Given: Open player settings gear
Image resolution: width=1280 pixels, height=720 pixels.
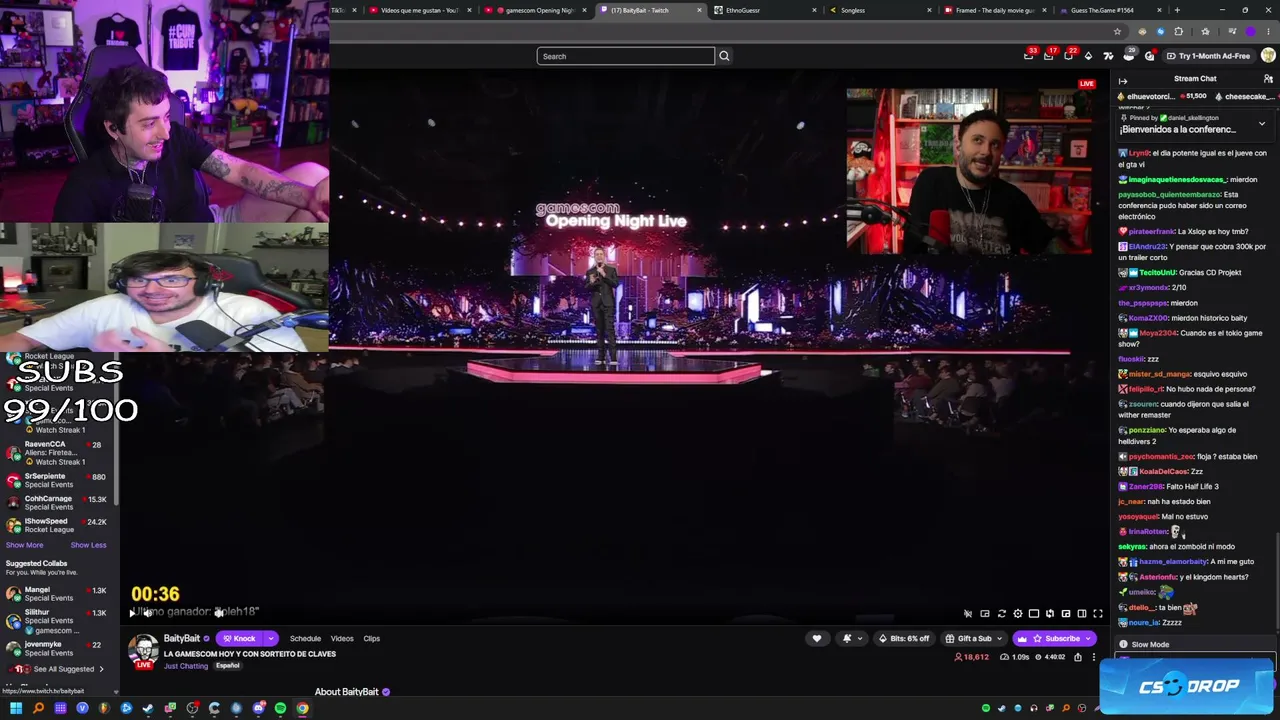Looking at the screenshot, I should coord(1017,614).
